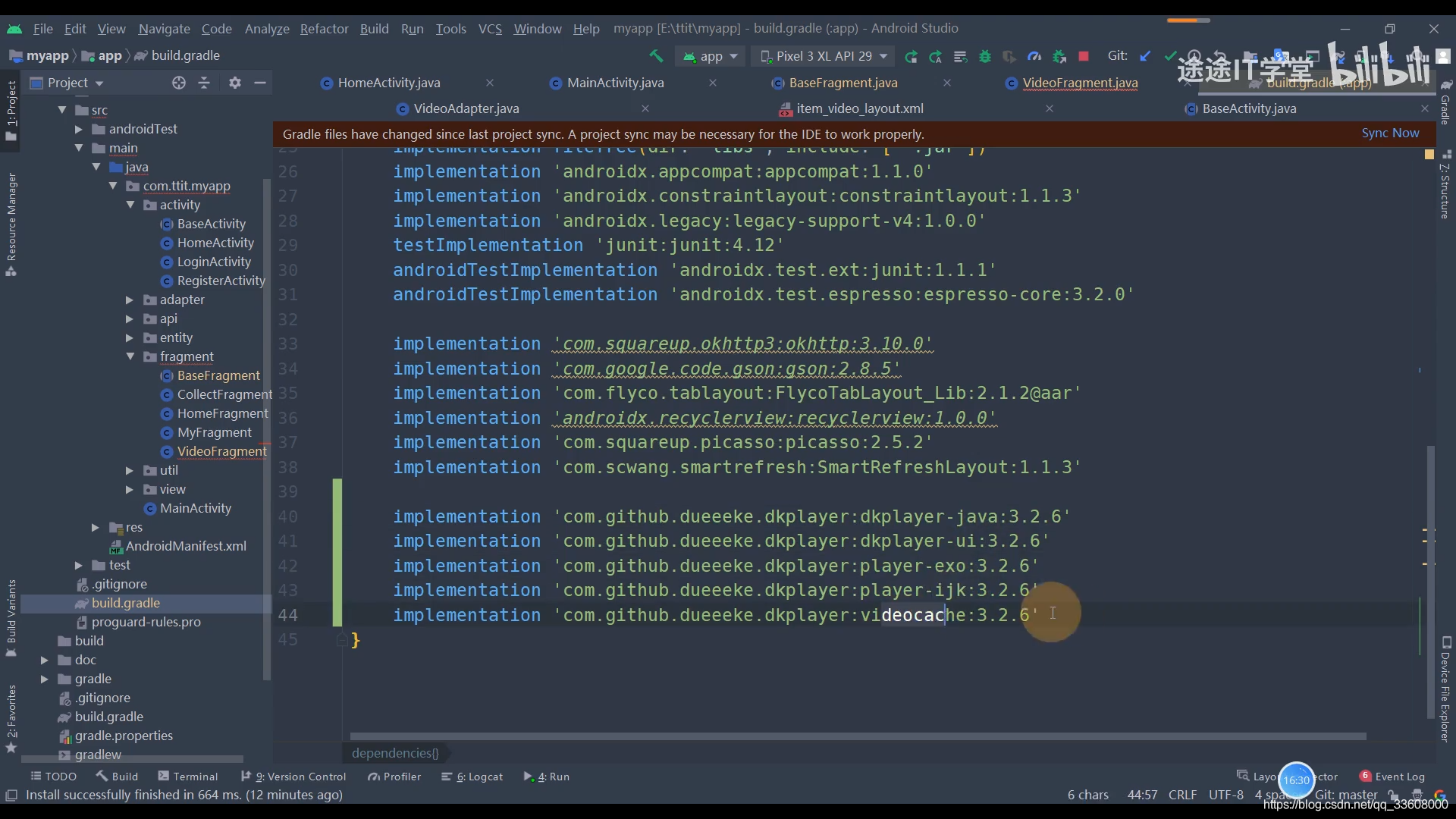Attach debugger to Android process icon
The width and height of the screenshot is (1456, 819).
[x=1059, y=56]
